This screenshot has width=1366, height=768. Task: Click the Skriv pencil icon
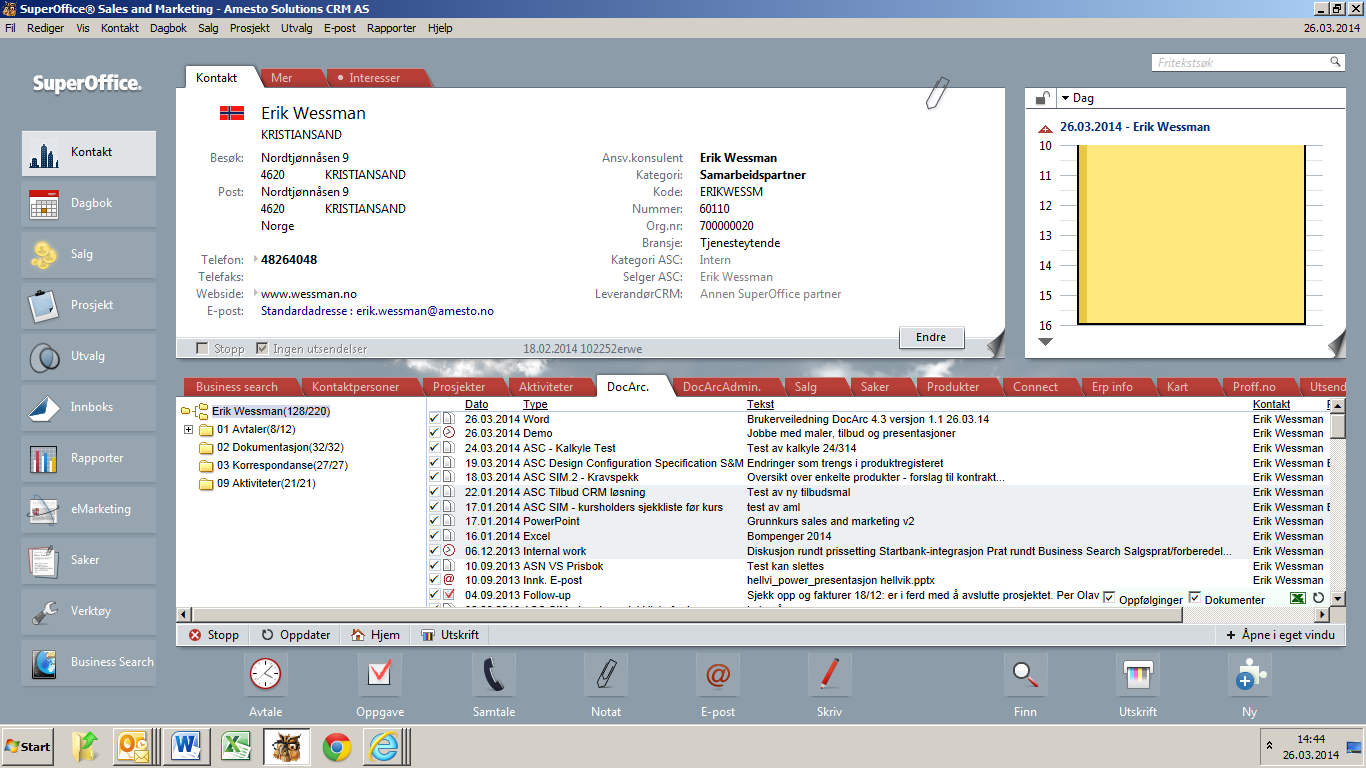pyautogui.click(x=830, y=675)
